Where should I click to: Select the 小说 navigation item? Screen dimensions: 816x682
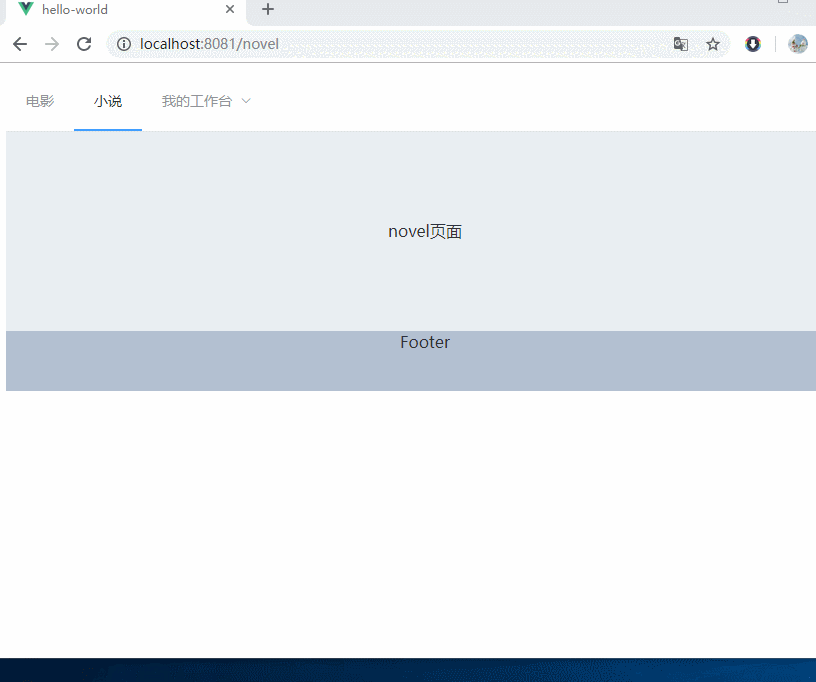108,101
